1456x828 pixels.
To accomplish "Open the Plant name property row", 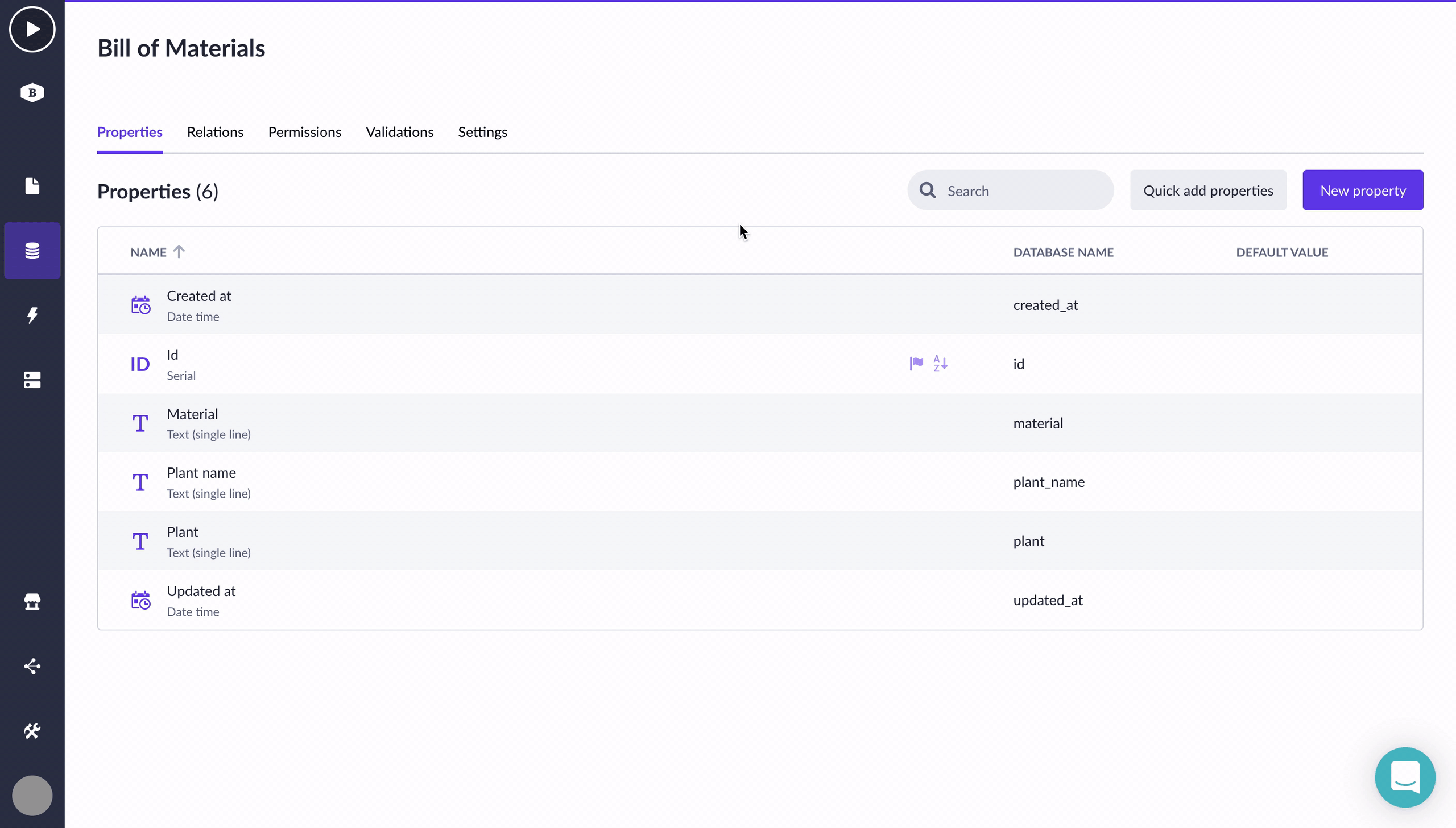I will [x=760, y=482].
